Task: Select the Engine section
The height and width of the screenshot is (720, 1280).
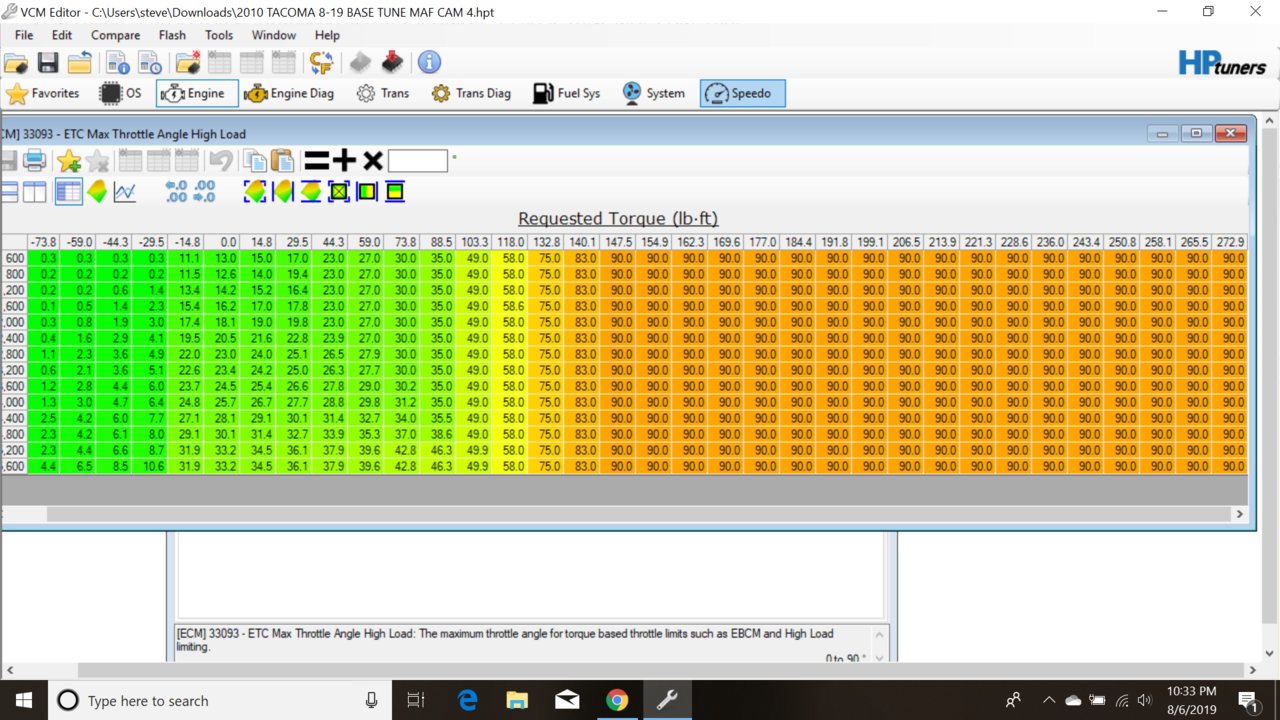Action: click(197, 94)
